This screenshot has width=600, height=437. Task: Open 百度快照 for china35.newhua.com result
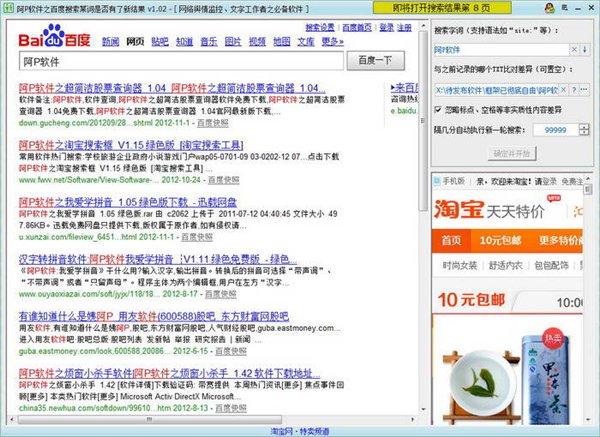(231, 408)
